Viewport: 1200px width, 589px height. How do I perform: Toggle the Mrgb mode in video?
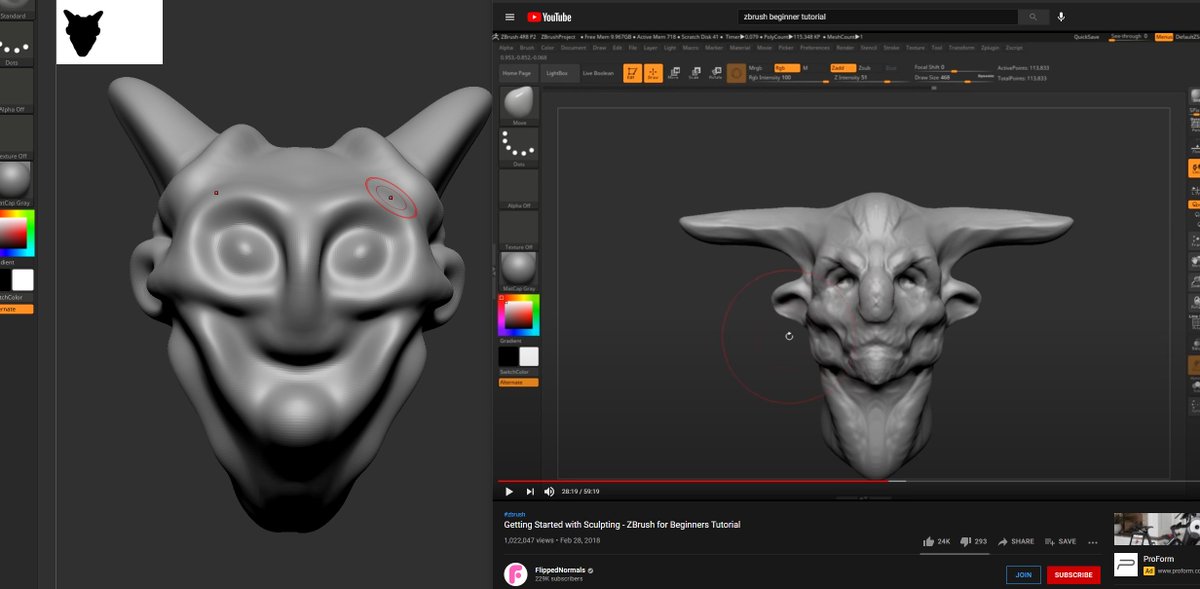tap(755, 68)
